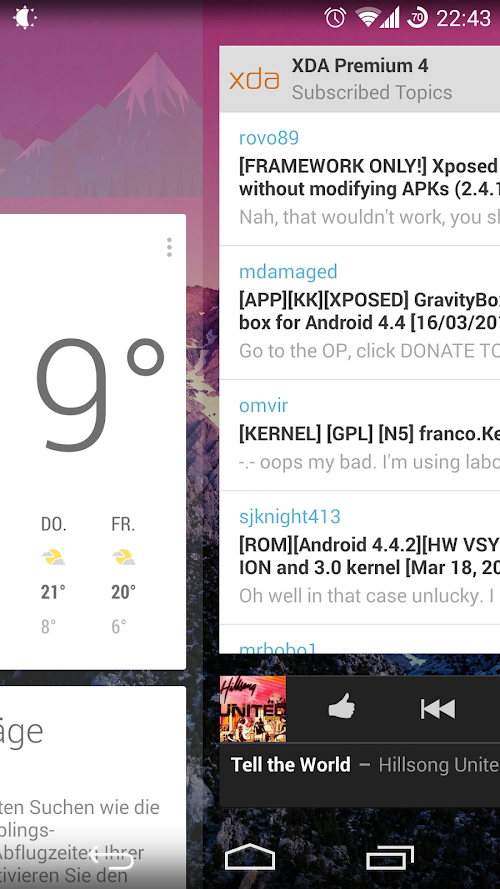Tap the Wi-Fi status icon
This screenshot has height=889, width=500.
pyautogui.click(x=367, y=18)
